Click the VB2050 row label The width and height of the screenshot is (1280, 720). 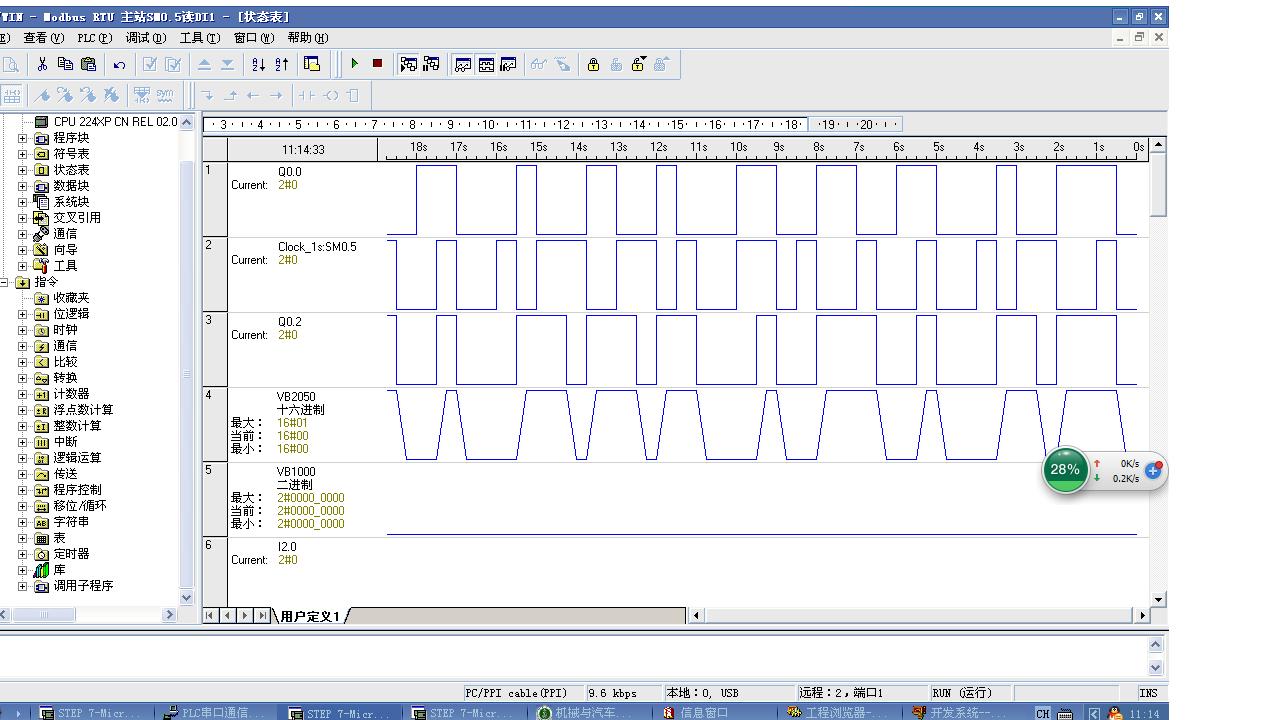pyautogui.click(x=296, y=397)
